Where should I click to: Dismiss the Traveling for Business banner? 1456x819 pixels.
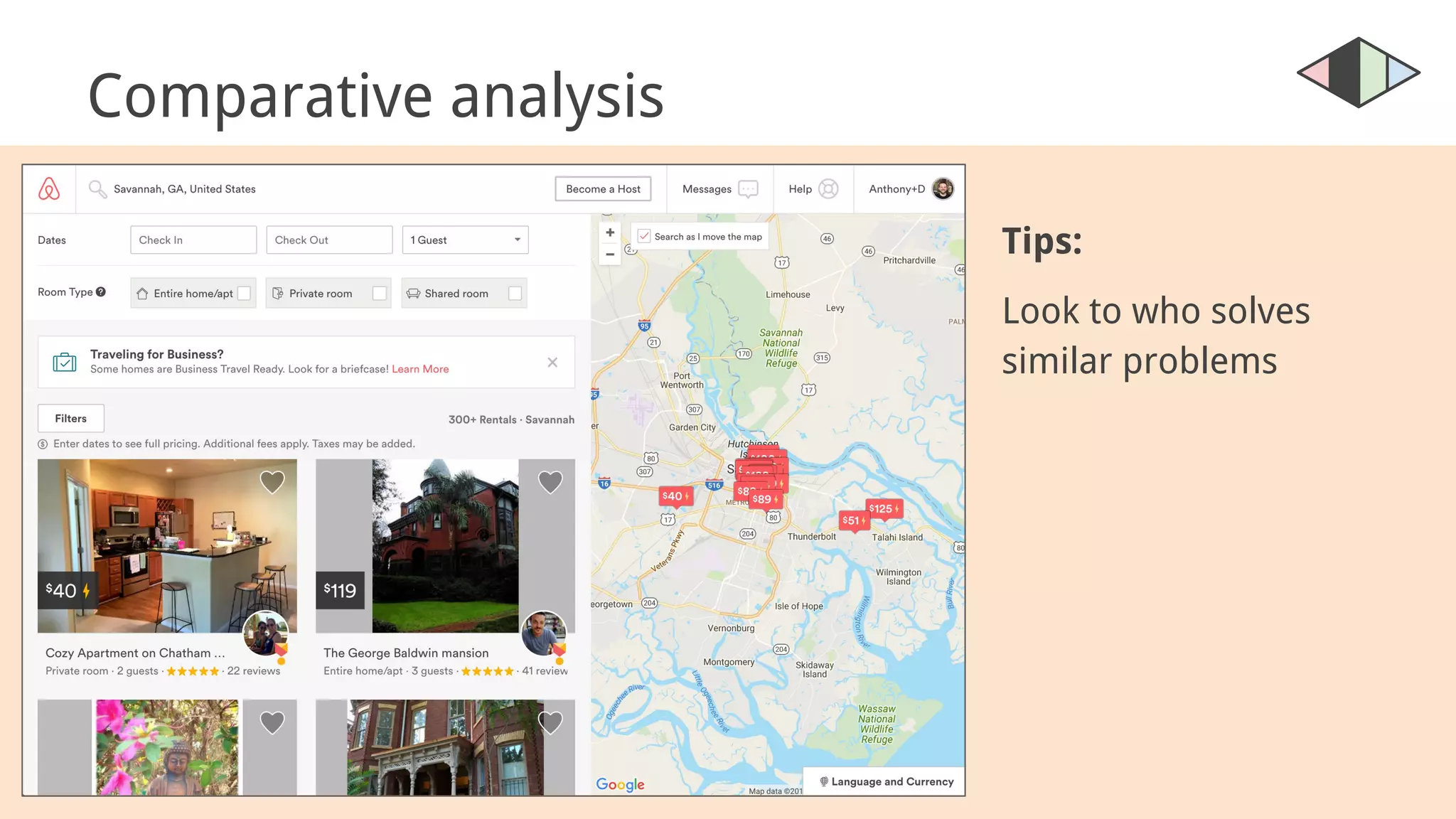click(x=552, y=363)
